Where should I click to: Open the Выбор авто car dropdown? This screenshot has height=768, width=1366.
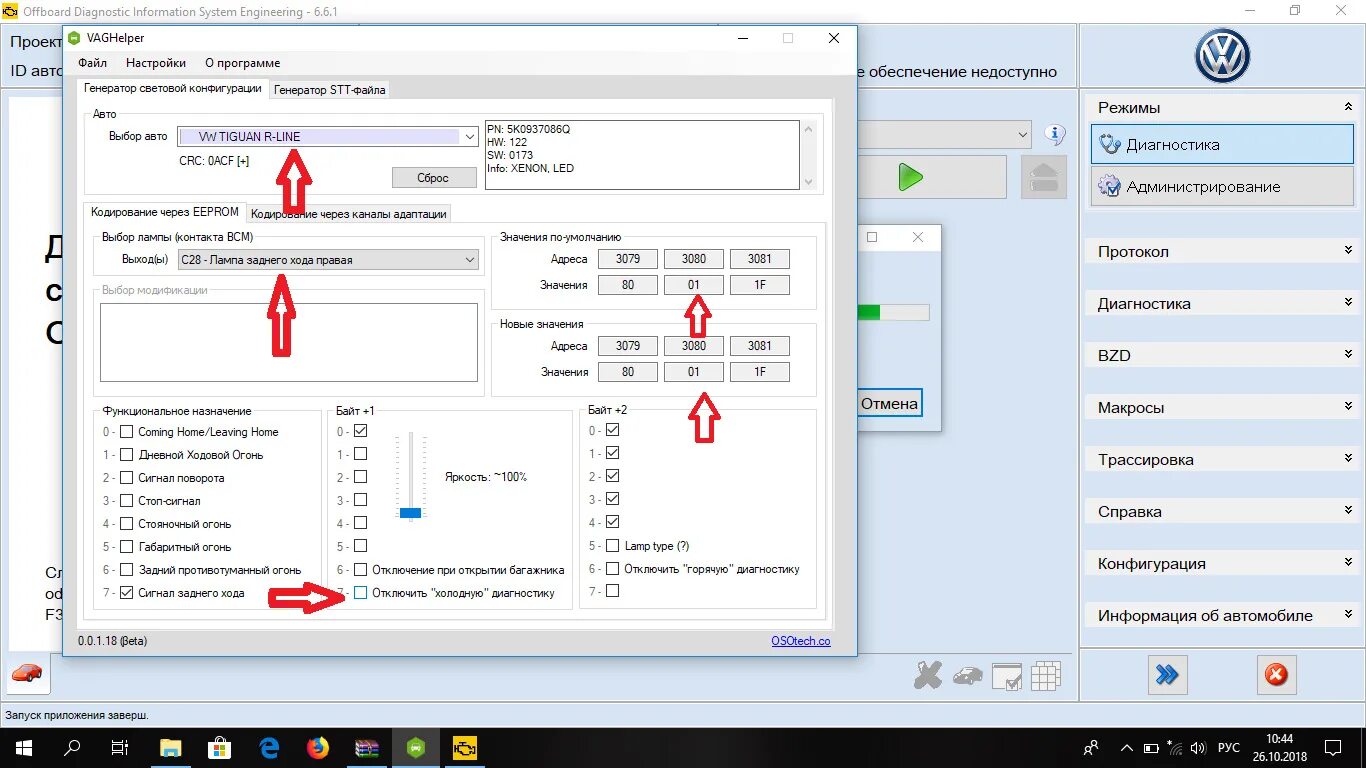tap(328, 137)
